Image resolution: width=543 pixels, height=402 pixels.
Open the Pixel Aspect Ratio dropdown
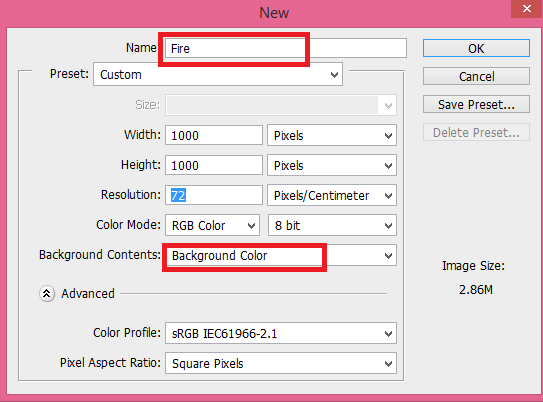(281, 363)
